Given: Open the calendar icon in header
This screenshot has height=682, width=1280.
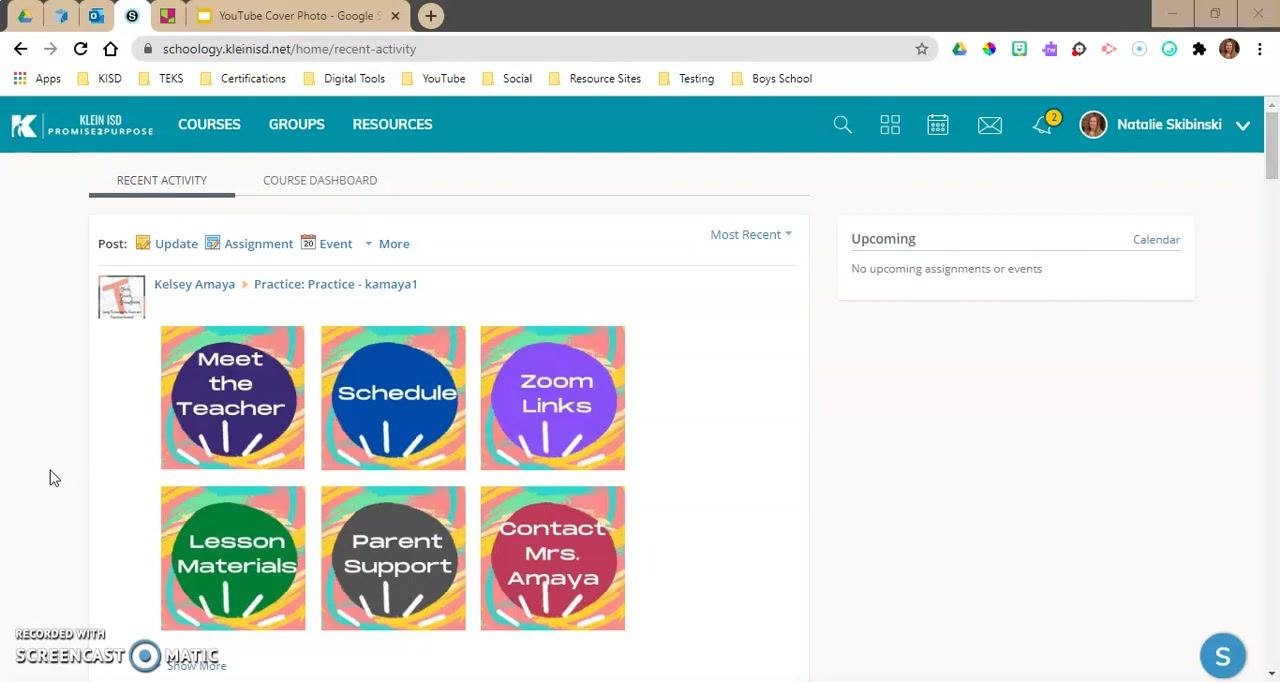Looking at the screenshot, I should click(937, 124).
